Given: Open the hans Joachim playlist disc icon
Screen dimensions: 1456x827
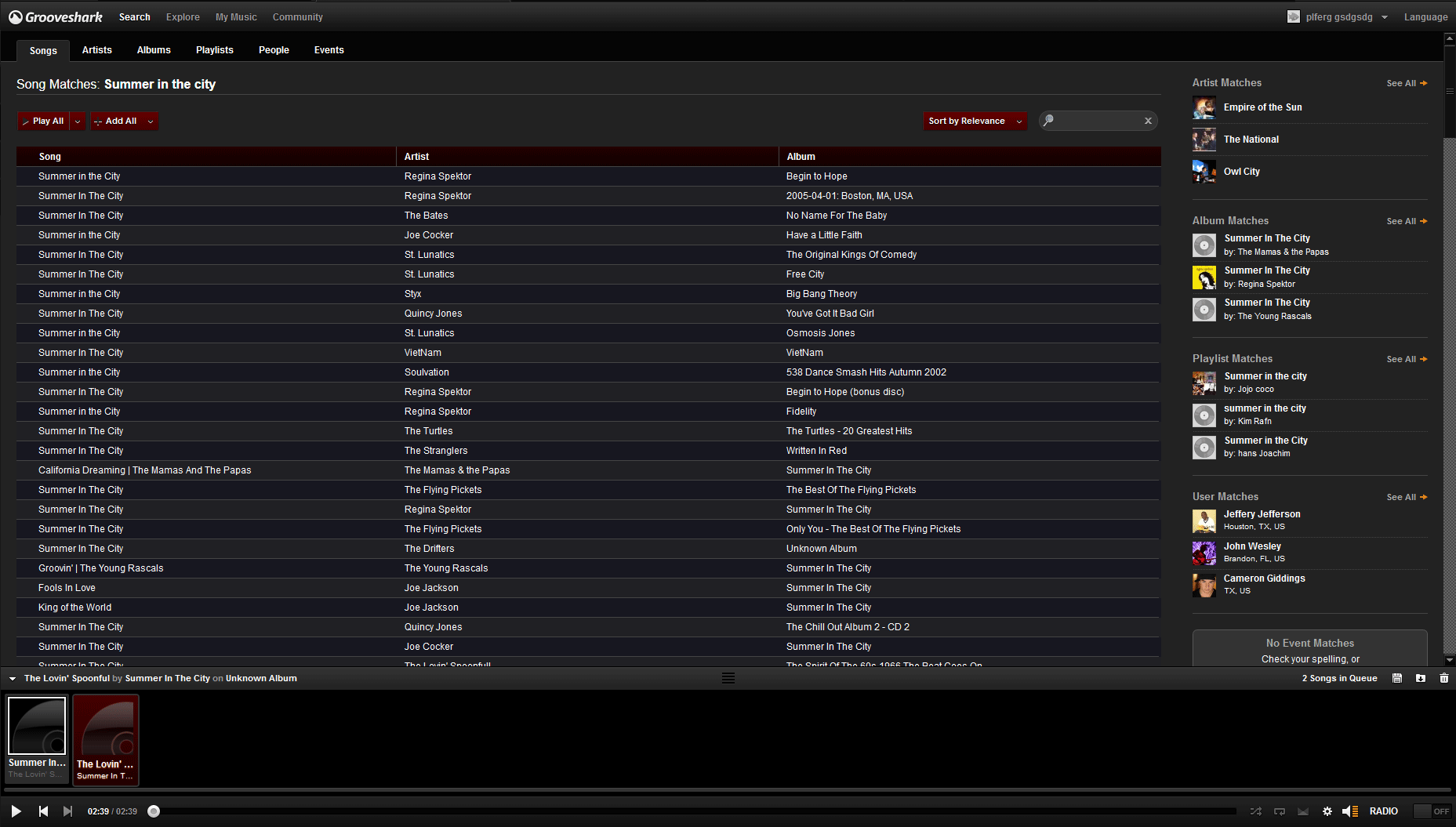Looking at the screenshot, I should tap(1204, 448).
